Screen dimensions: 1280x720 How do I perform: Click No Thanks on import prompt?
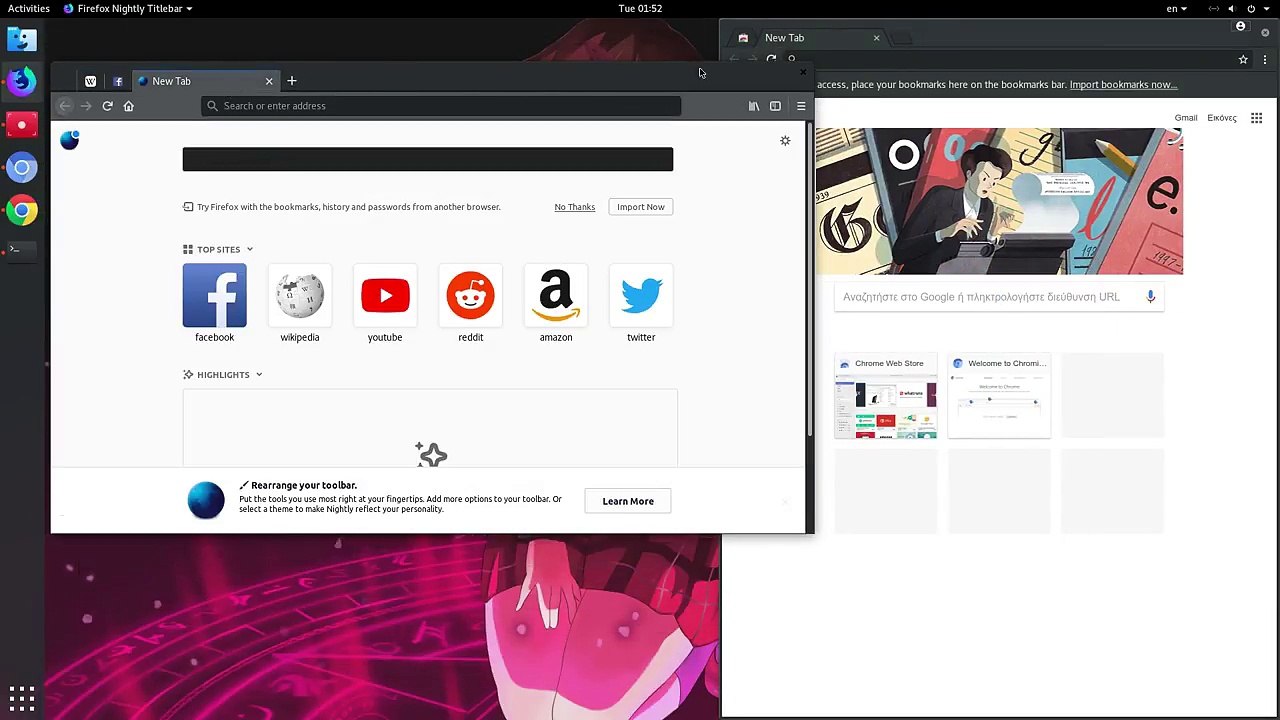coord(574,207)
